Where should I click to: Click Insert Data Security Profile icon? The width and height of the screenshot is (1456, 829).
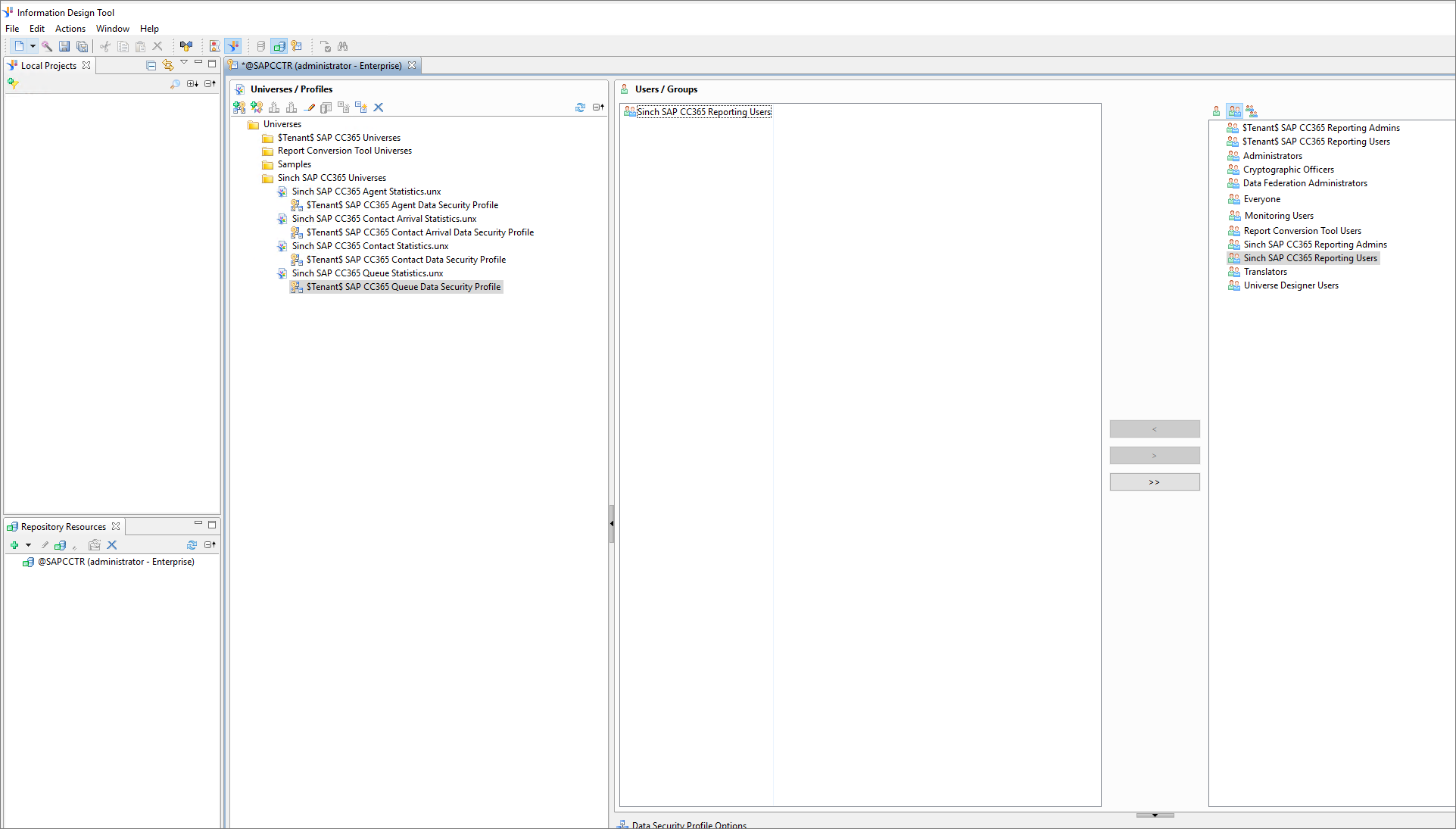click(239, 108)
